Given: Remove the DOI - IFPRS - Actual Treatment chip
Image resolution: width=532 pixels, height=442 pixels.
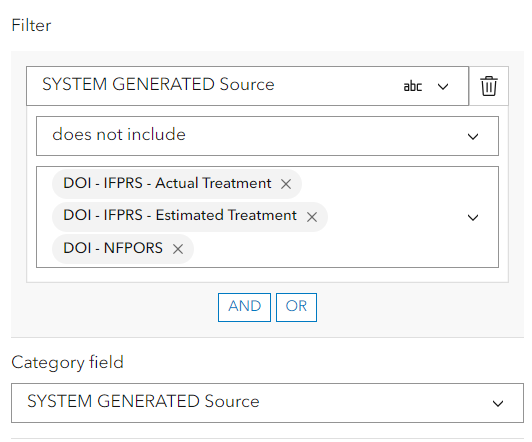Looking at the screenshot, I should (286, 184).
